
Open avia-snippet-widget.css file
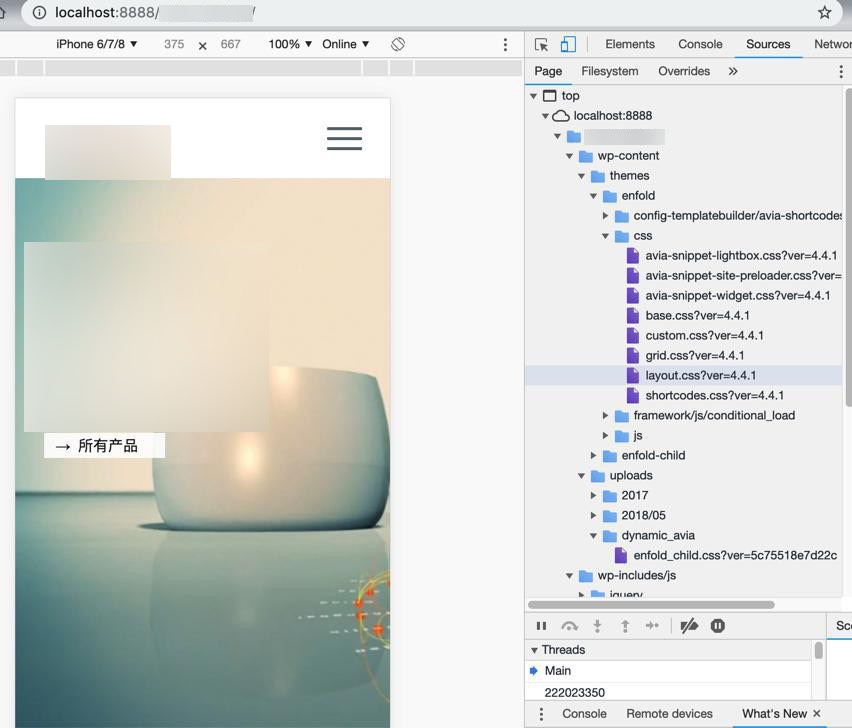[x=737, y=296]
